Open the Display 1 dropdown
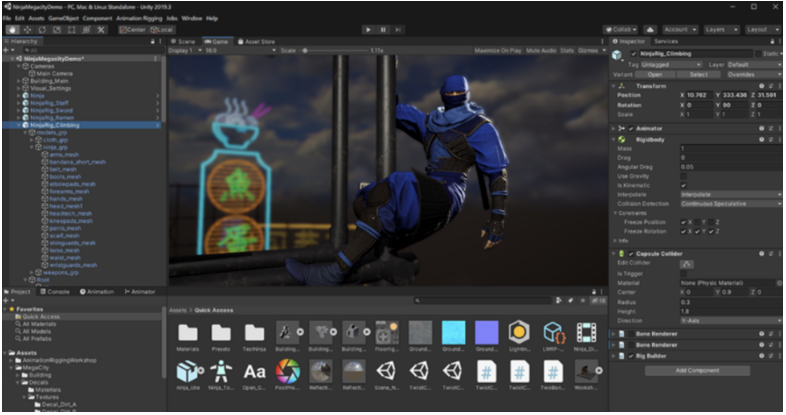786x415 pixels. pyautogui.click(x=185, y=51)
